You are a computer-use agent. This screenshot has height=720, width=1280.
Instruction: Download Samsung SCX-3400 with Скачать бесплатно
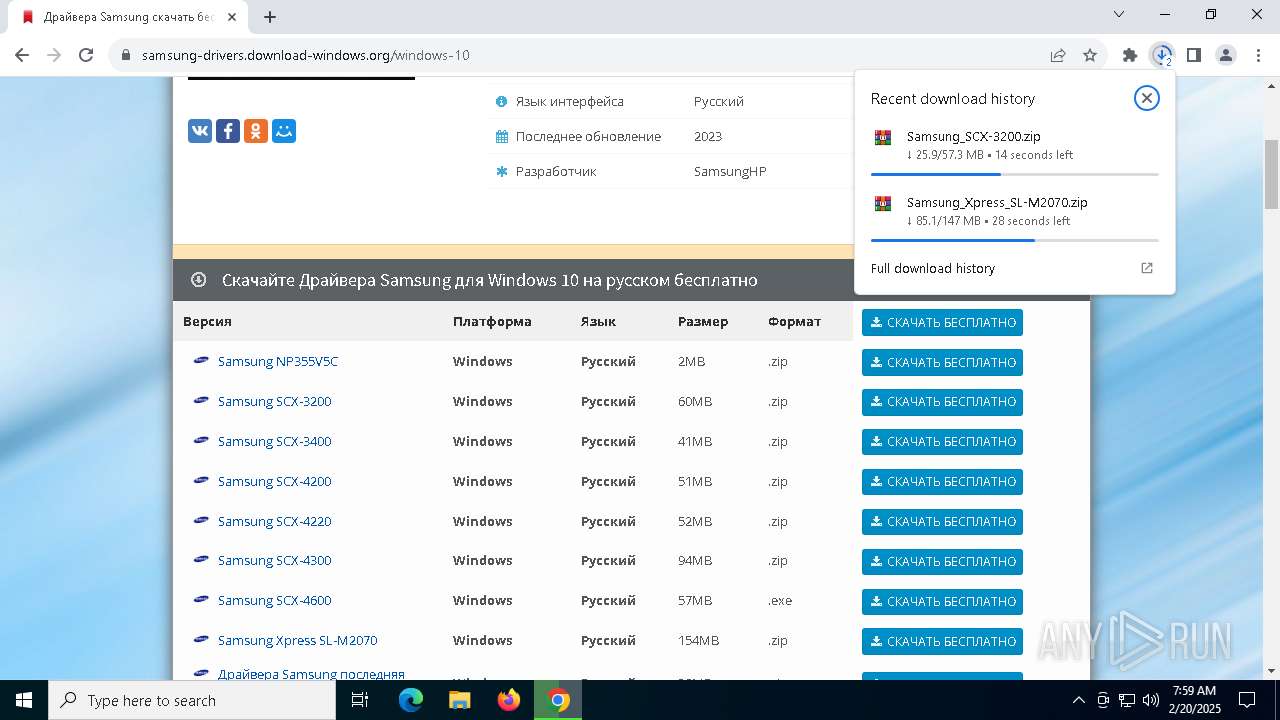tap(942, 442)
